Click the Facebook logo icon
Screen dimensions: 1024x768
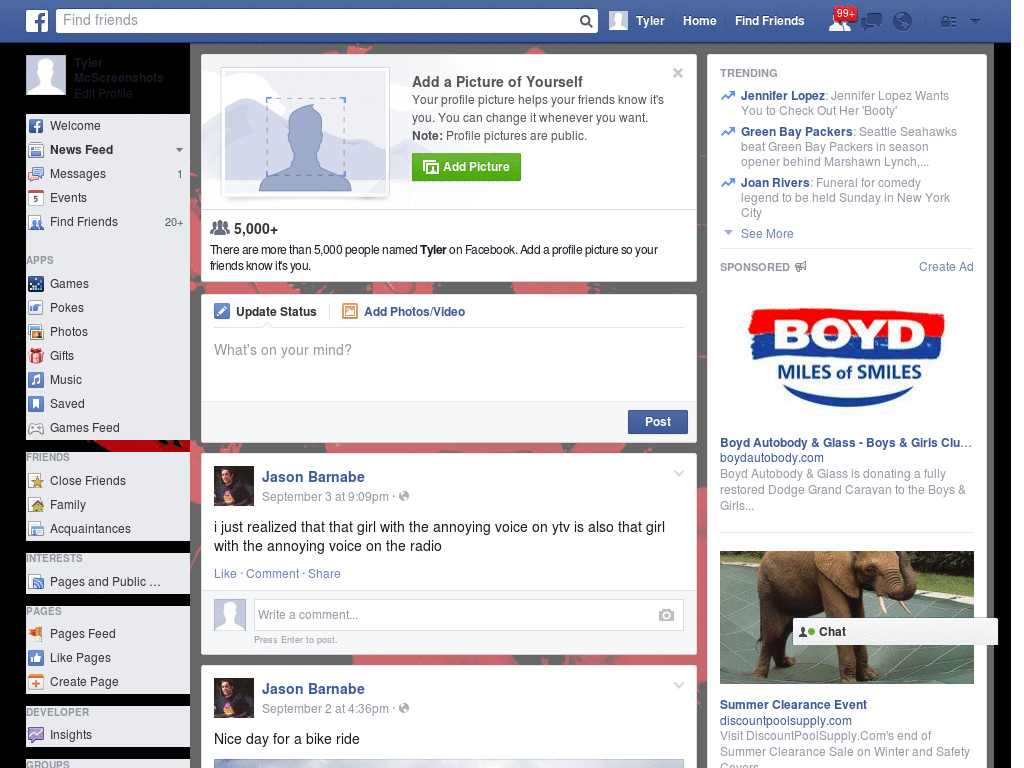pyautogui.click(x=37, y=21)
